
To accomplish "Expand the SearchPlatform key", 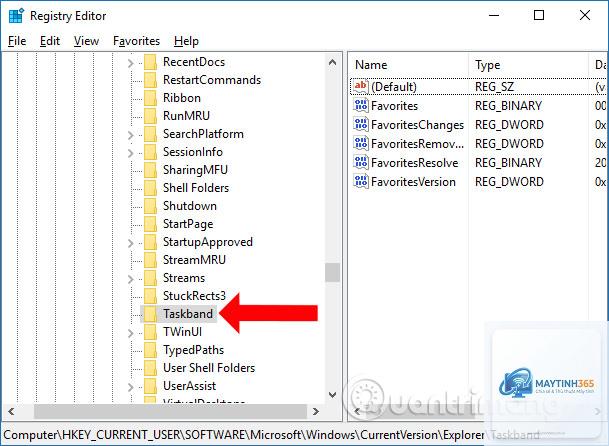I will click(130, 135).
